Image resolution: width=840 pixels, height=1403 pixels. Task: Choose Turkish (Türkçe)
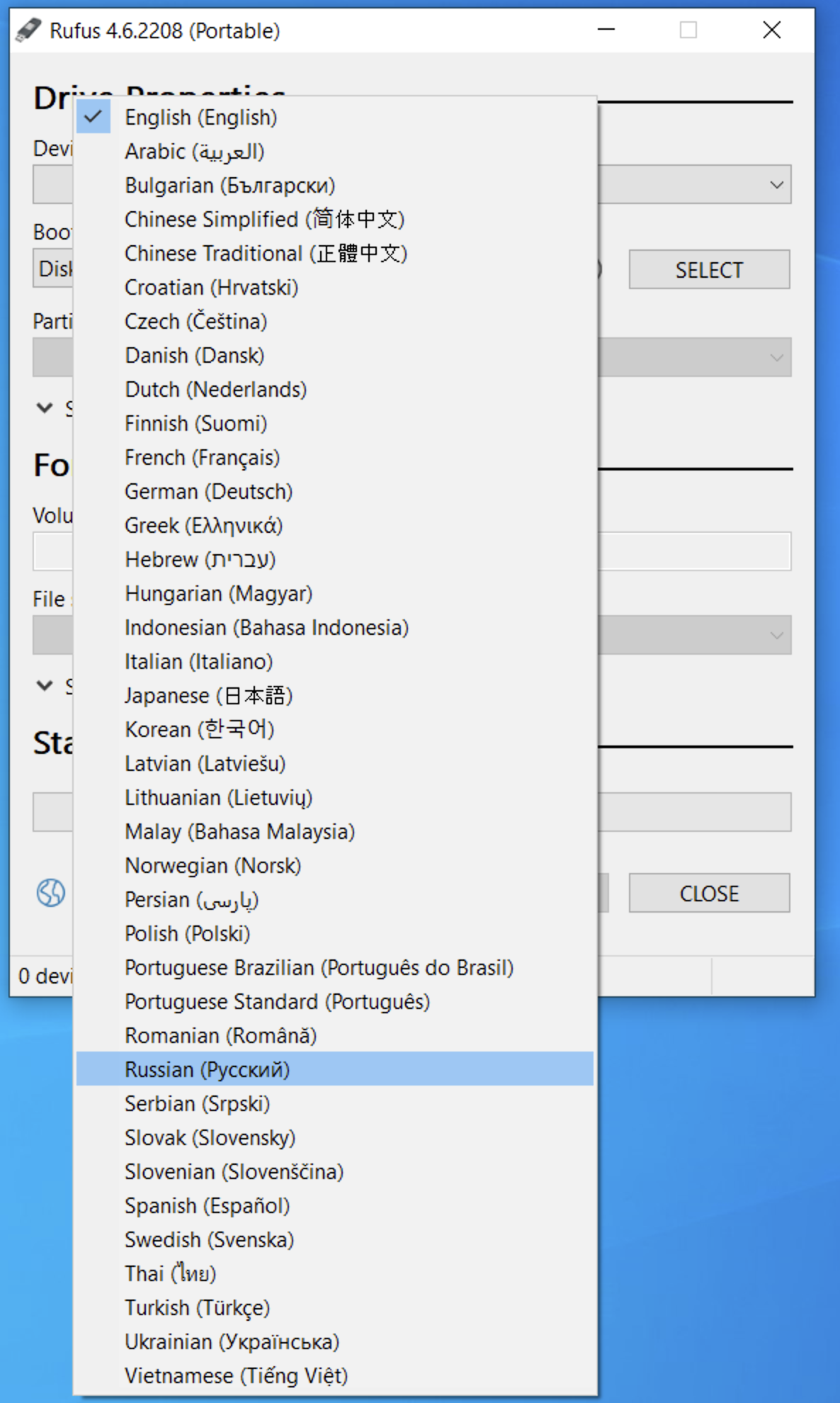[x=335, y=1308]
